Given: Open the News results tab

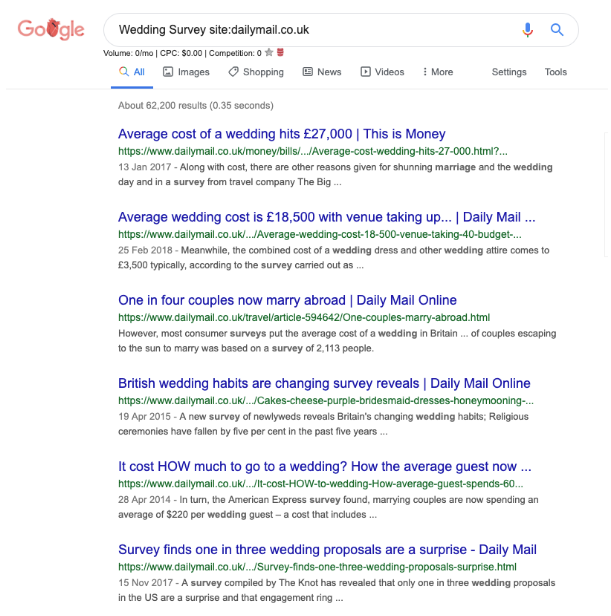Looking at the screenshot, I should point(322,72).
